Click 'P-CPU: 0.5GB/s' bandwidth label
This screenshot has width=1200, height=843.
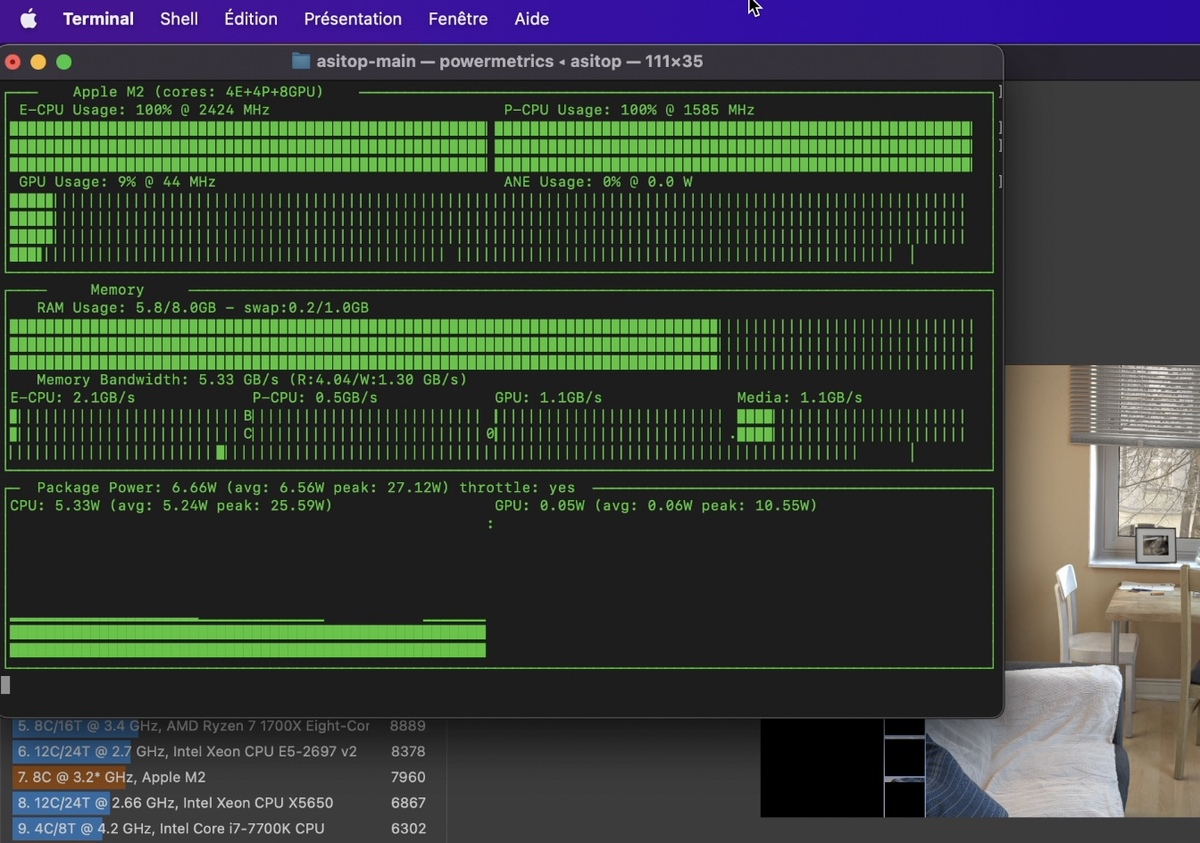(315, 398)
